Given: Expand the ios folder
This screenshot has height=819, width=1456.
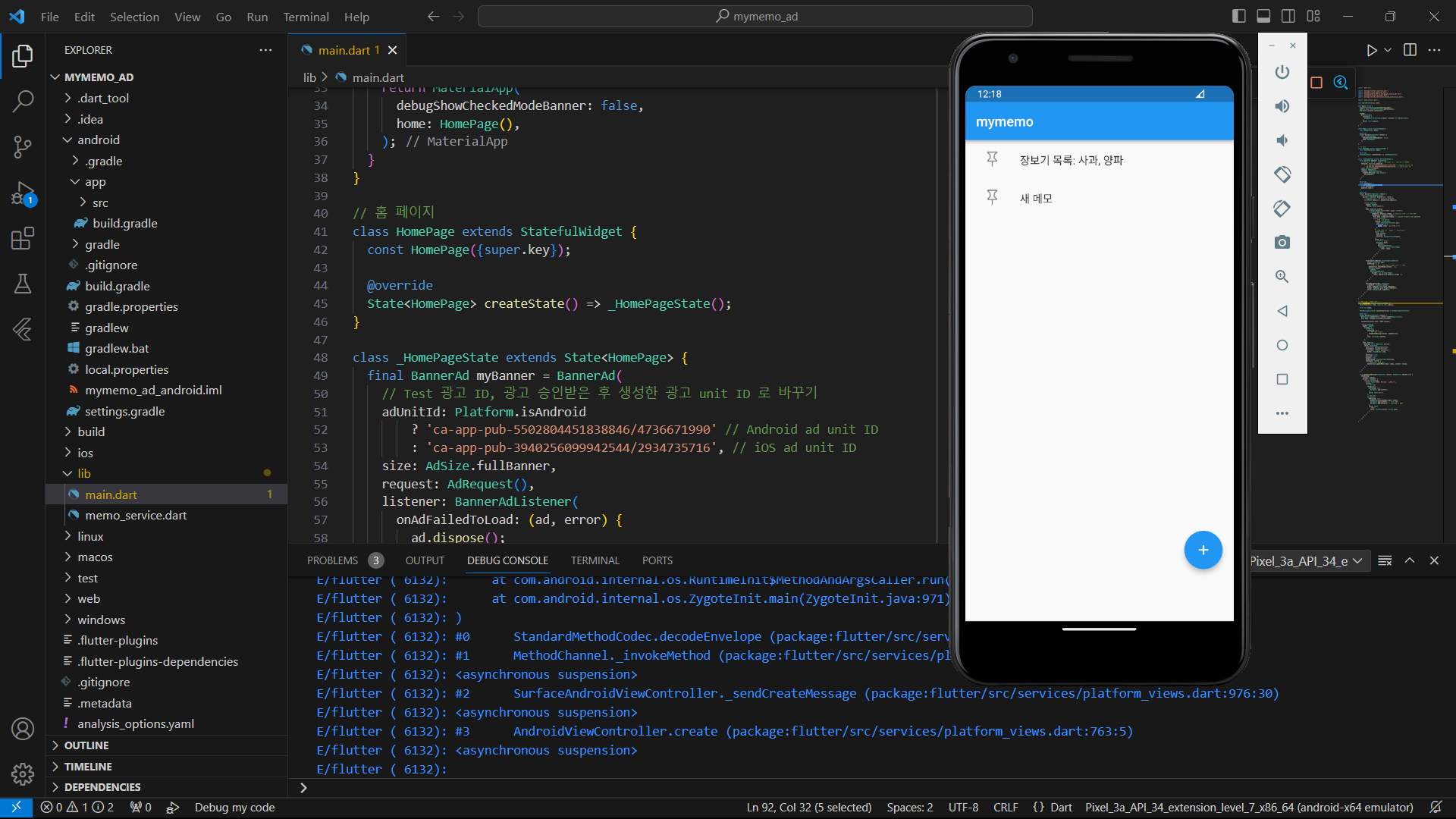Looking at the screenshot, I should click(x=167, y=453).
